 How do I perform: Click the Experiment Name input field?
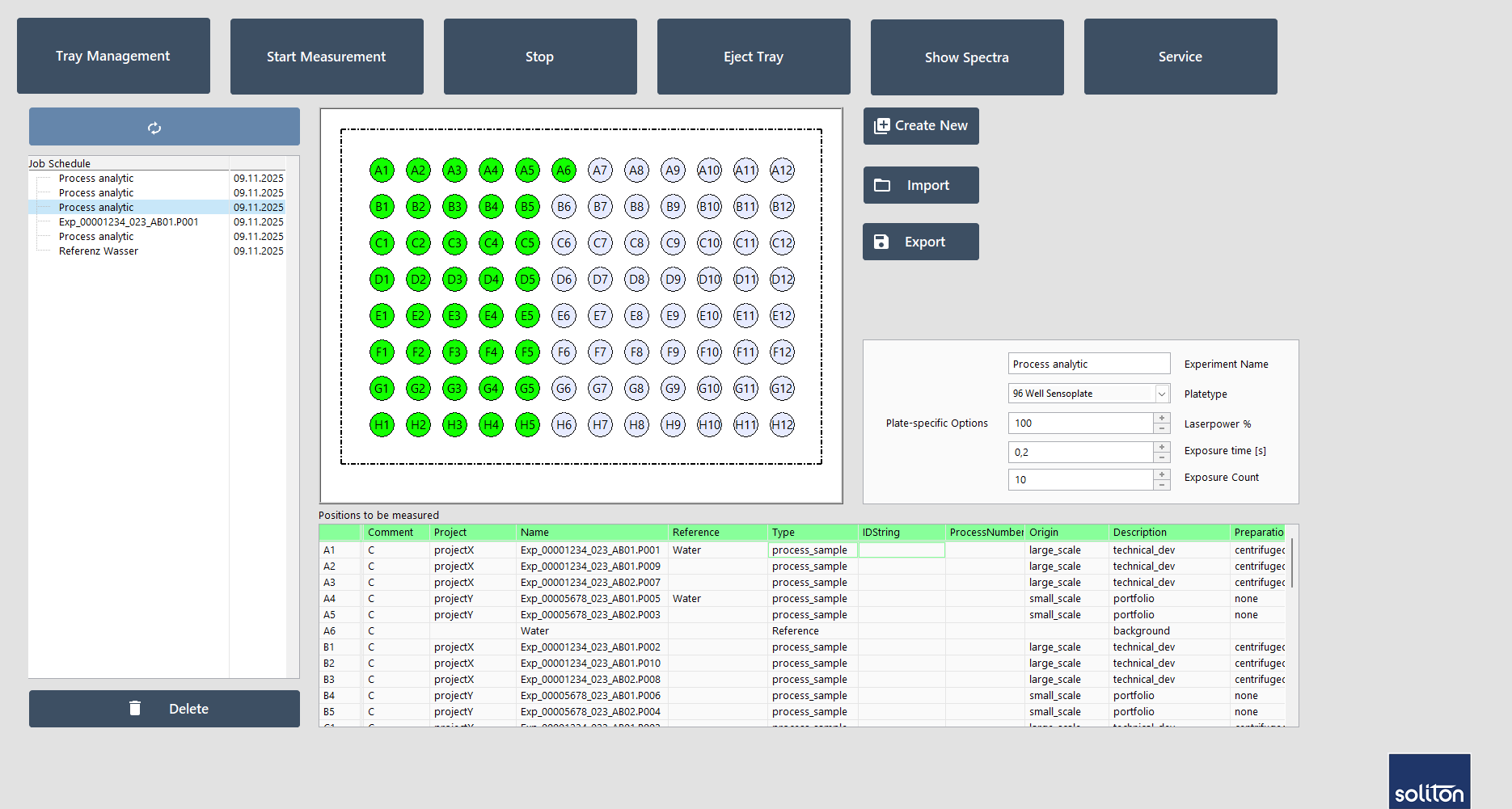[x=1088, y=364]
